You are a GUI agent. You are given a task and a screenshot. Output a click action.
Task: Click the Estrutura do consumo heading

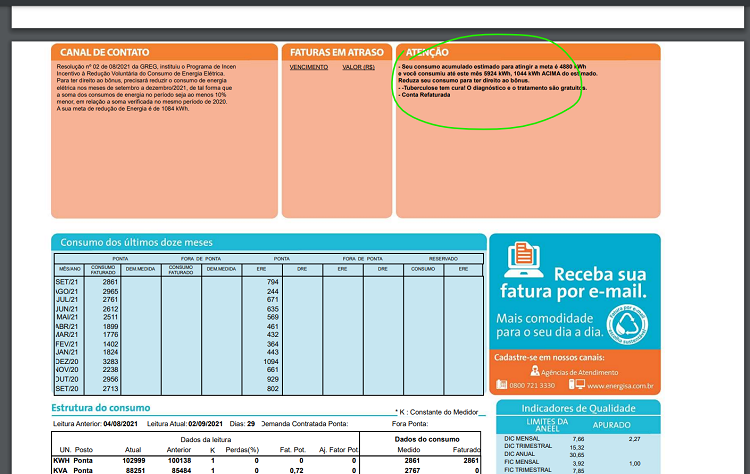pyautogui.click(x=101, y=408)
